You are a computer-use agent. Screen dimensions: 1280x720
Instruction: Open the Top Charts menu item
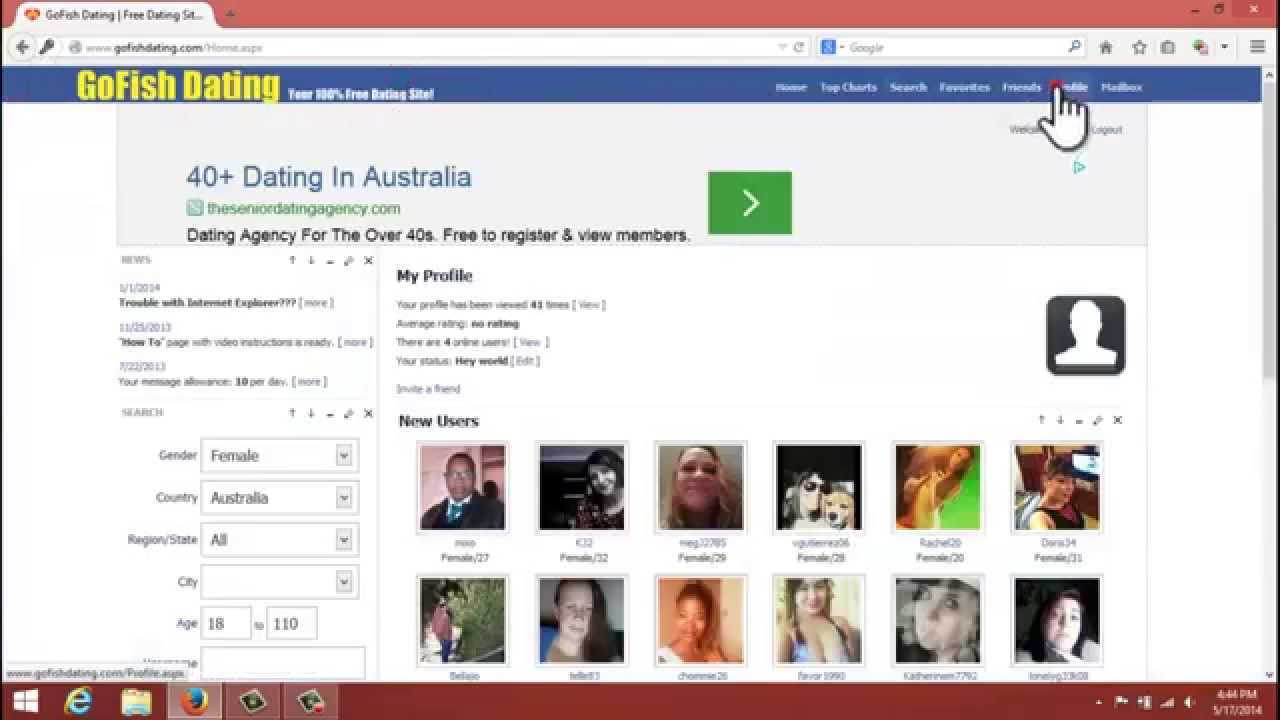(848, 87)
